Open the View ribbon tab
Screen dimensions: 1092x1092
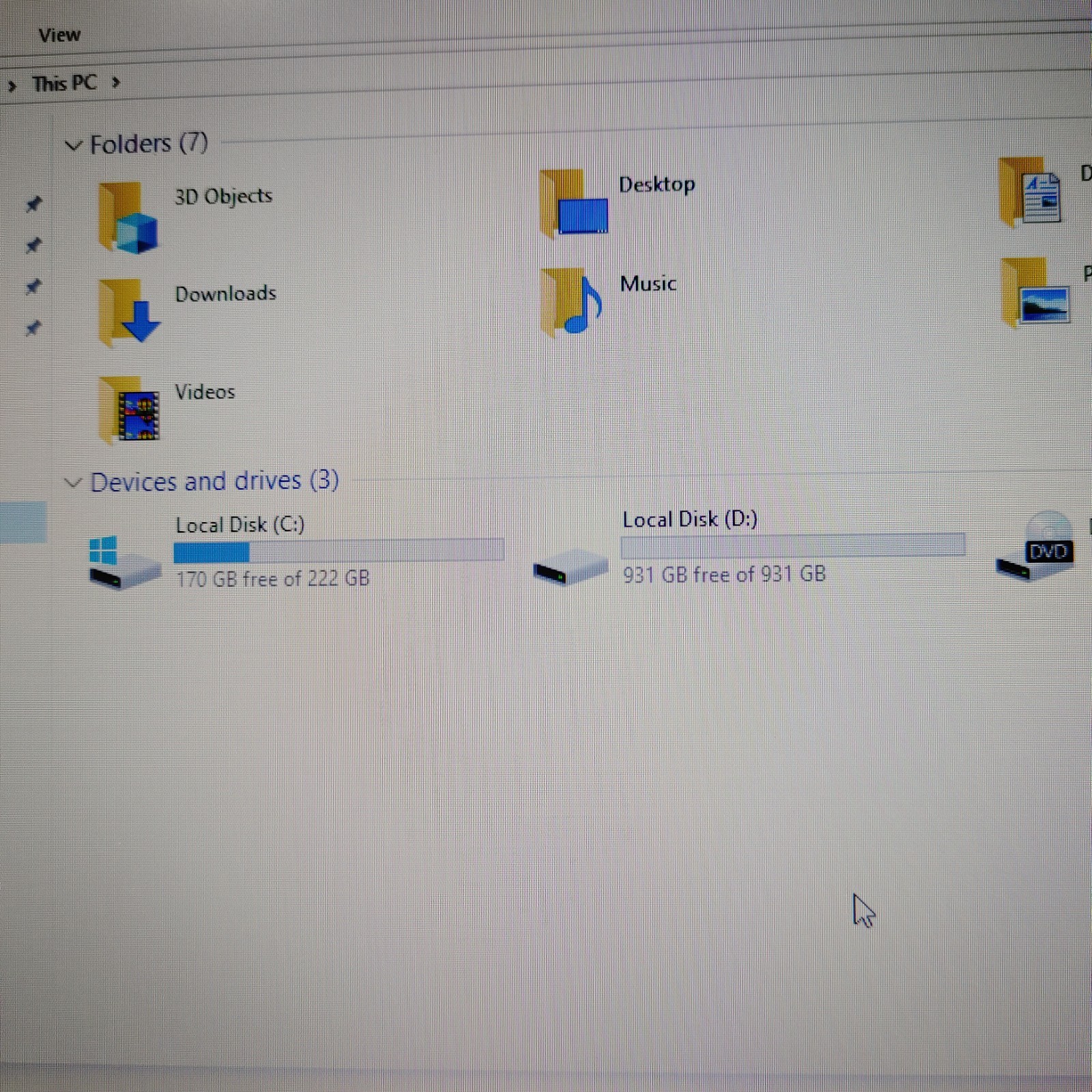59,35
